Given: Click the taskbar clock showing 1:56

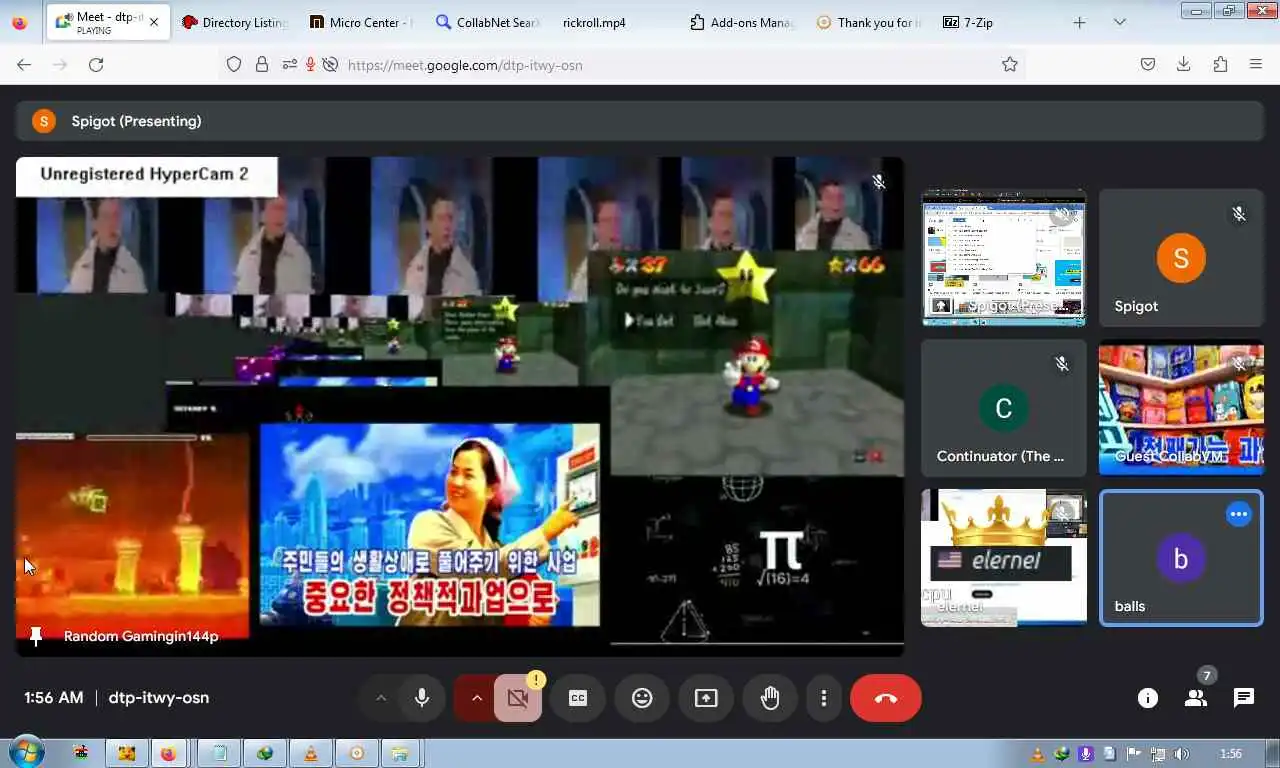Looking at the screenshot, I should (1231, 754).
